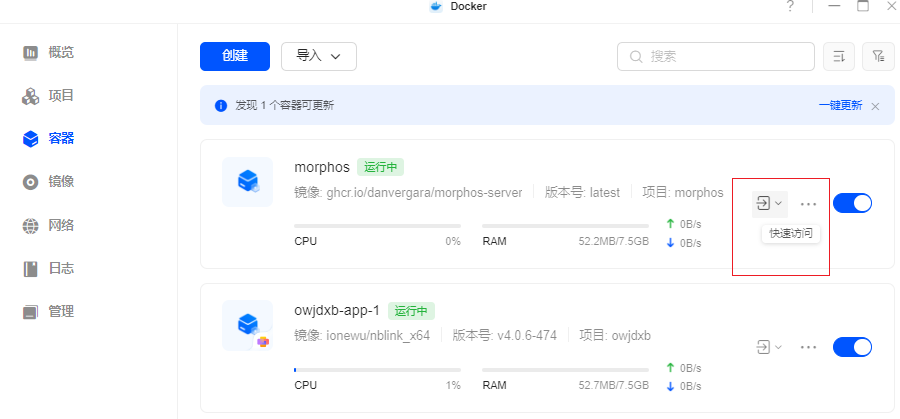This screenshot has width=900, height=419.
Task: Click the 快速访问 tooltip label
Action: 791,234
